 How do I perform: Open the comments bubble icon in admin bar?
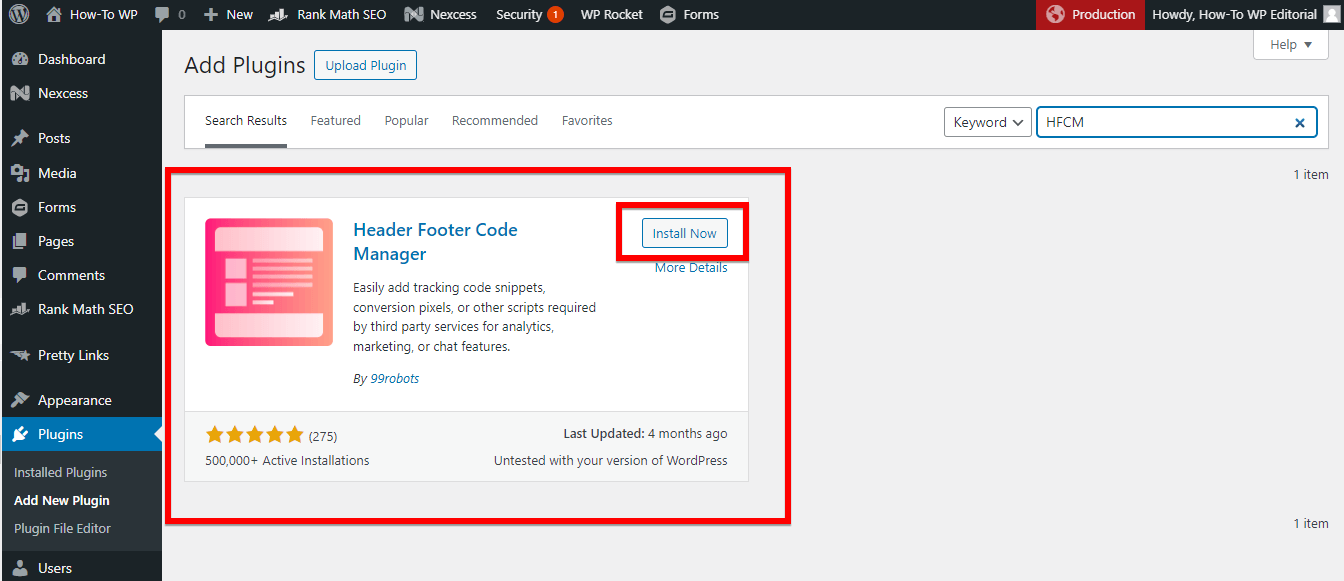162,15
